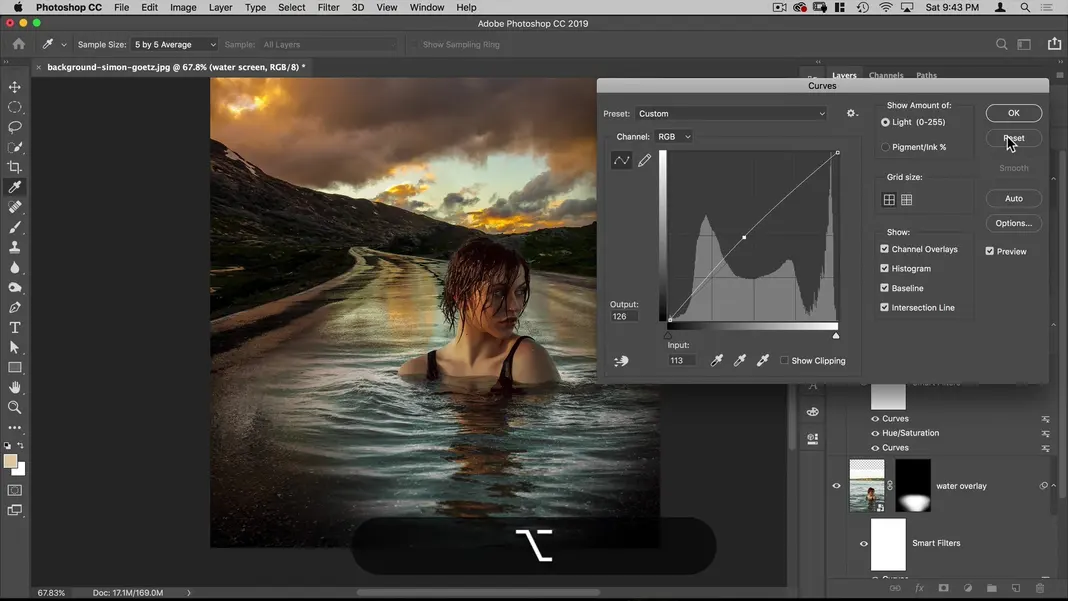Open the File menu
The height and width of the screenshot is (601, 1068).
(121, 7)
